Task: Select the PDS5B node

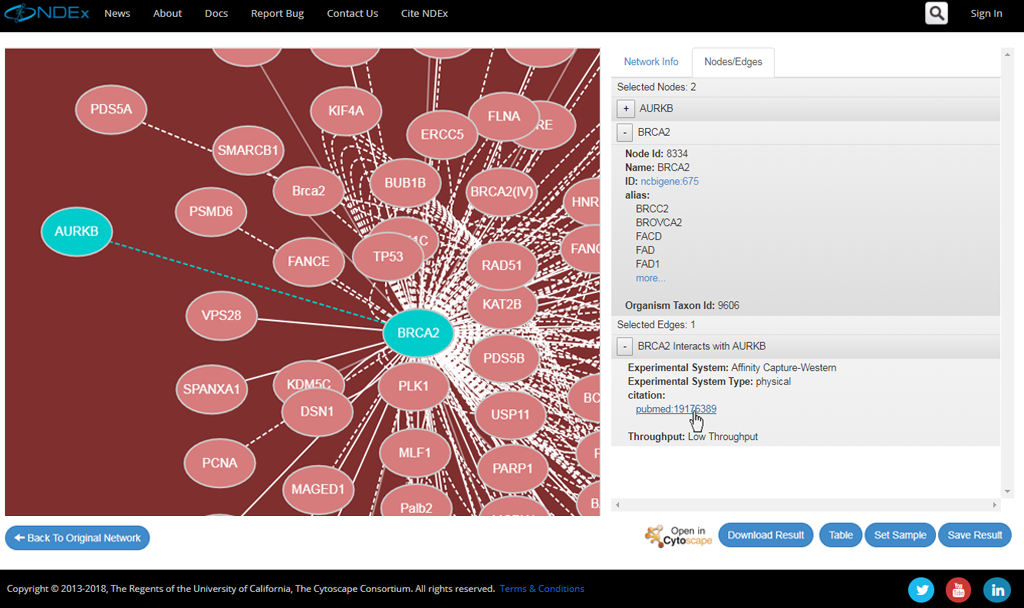Action: (504, 359)
